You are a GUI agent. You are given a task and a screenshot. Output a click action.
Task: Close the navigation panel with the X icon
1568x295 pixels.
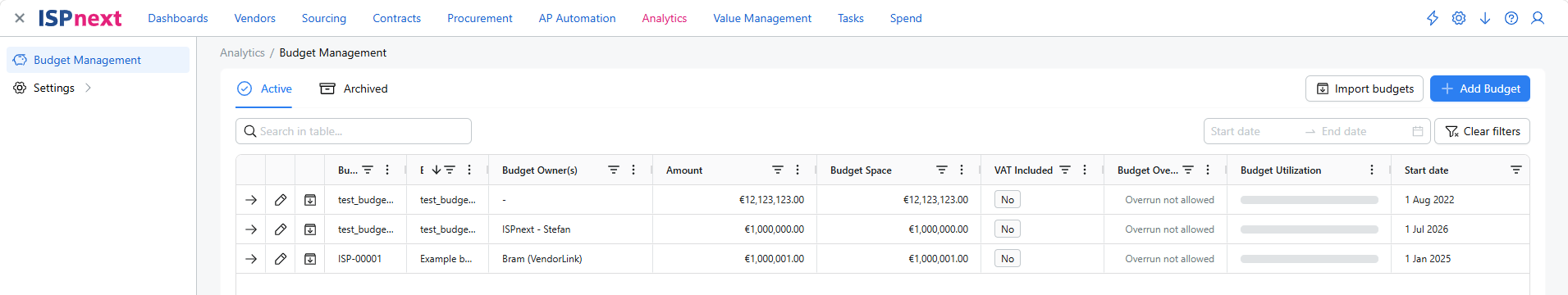[x=20, y=18]
